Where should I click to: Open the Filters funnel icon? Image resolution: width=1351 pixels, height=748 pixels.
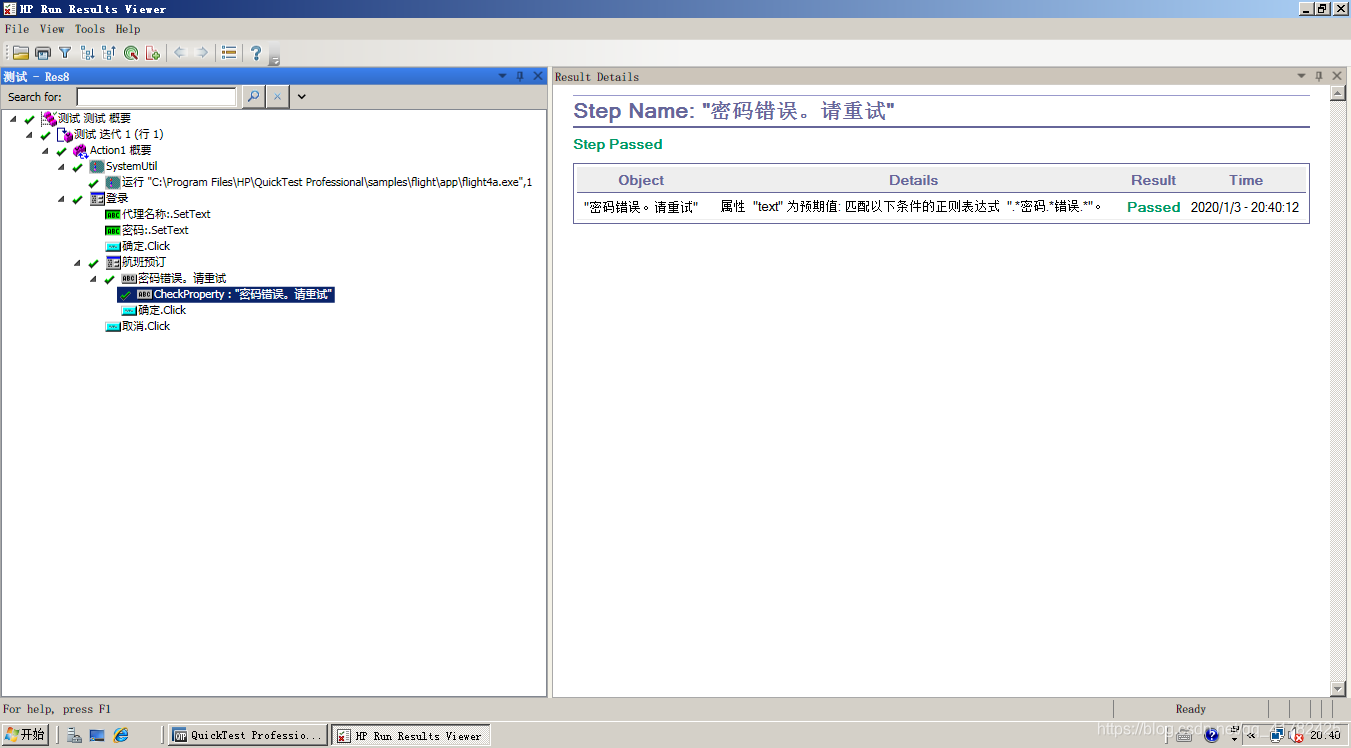coord(65,53)
